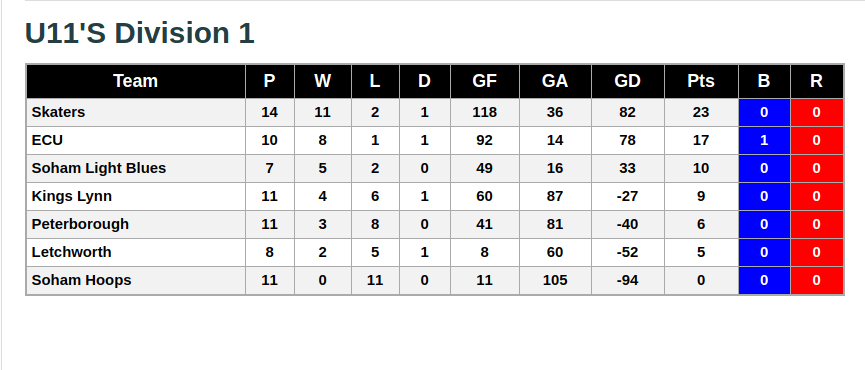Click the Pts column header
Image resolution: width=865 pixels, height=370 pixels.
[x=701, y=81]
